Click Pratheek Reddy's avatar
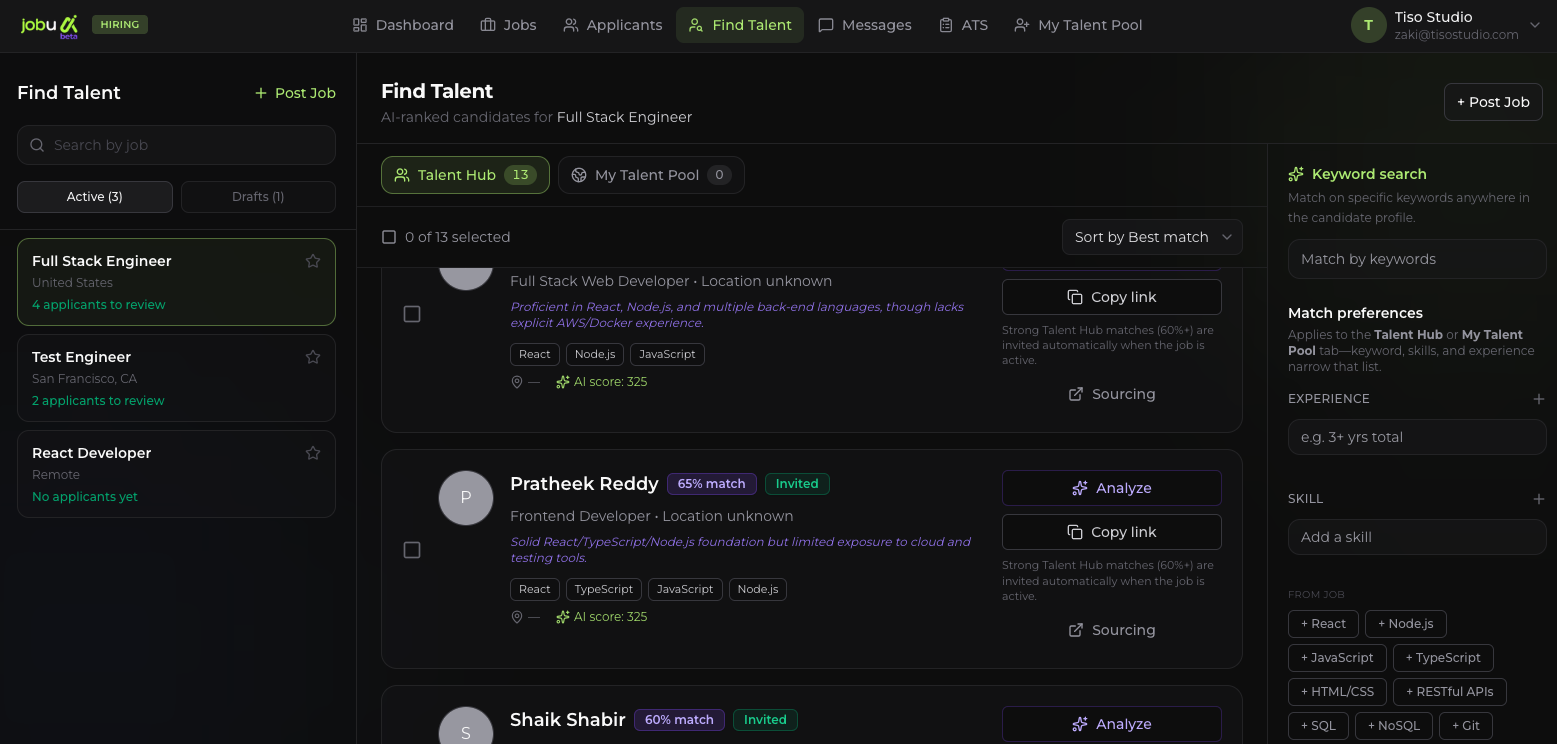The image size is (1557, 744). pos(466,498)
